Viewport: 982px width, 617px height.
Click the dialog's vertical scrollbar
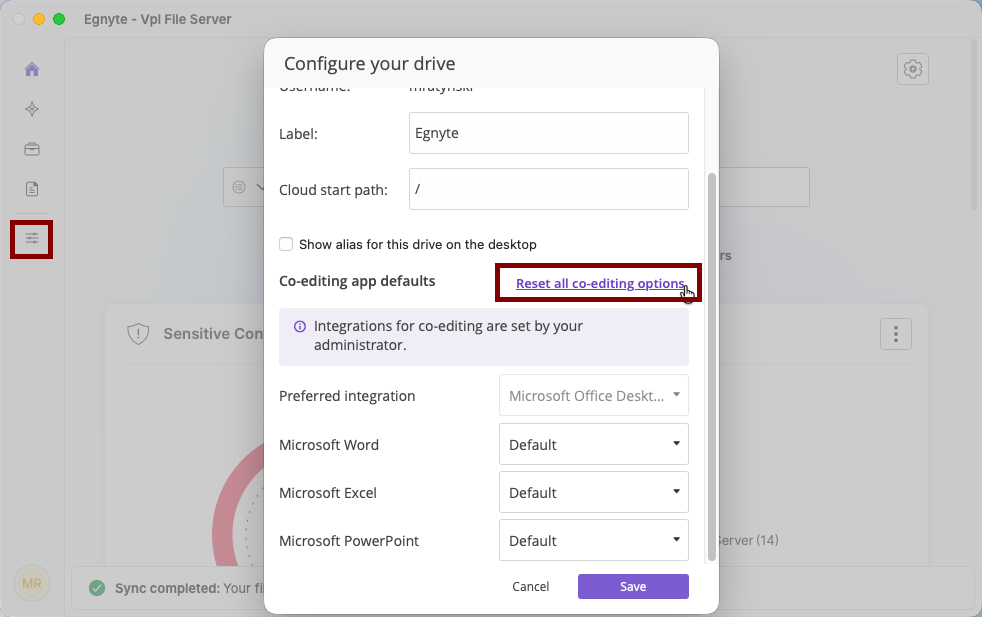click(711, 366)
